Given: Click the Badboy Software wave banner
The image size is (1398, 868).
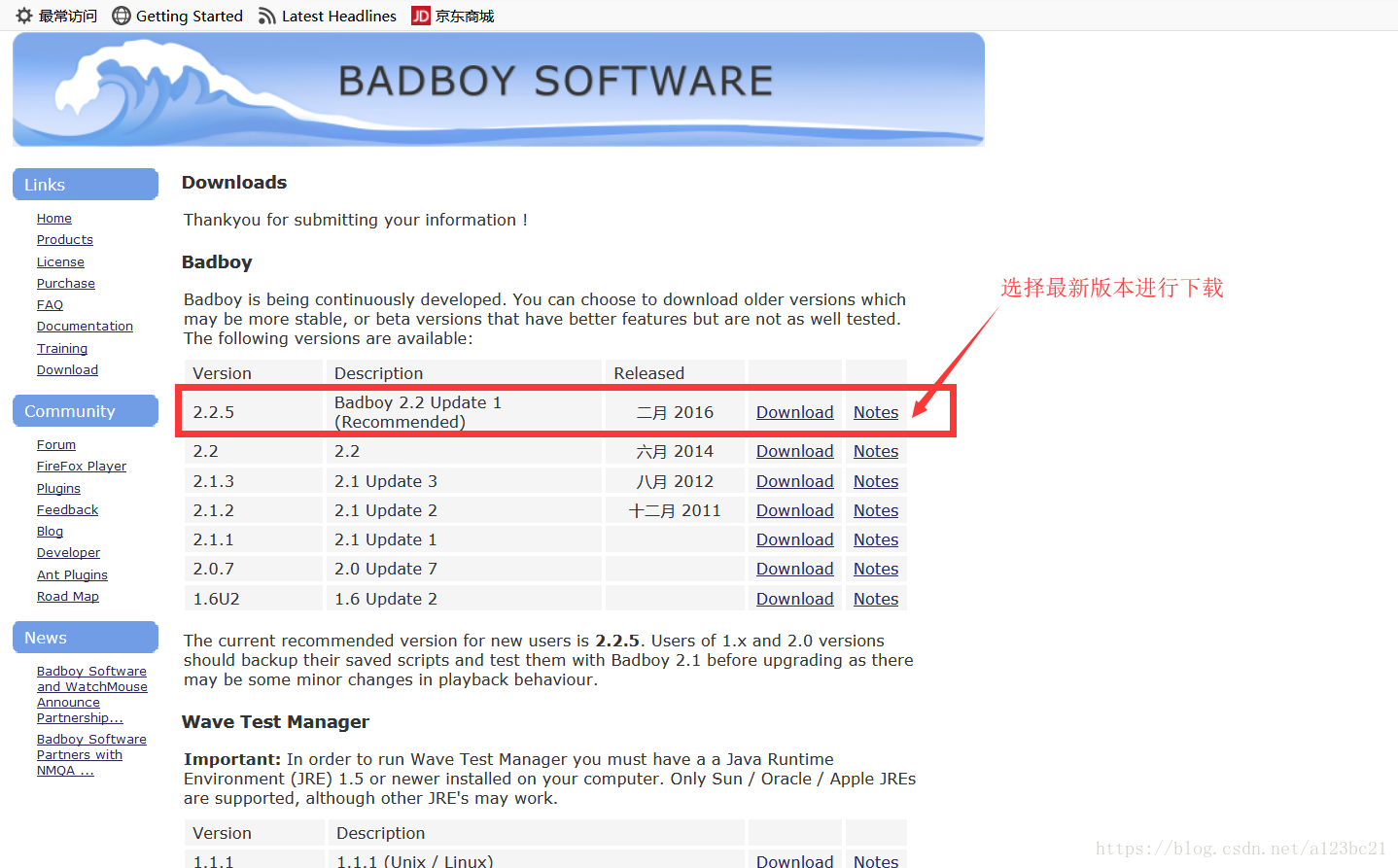Looking at the screenshot, I should click(x=499, y=89).
